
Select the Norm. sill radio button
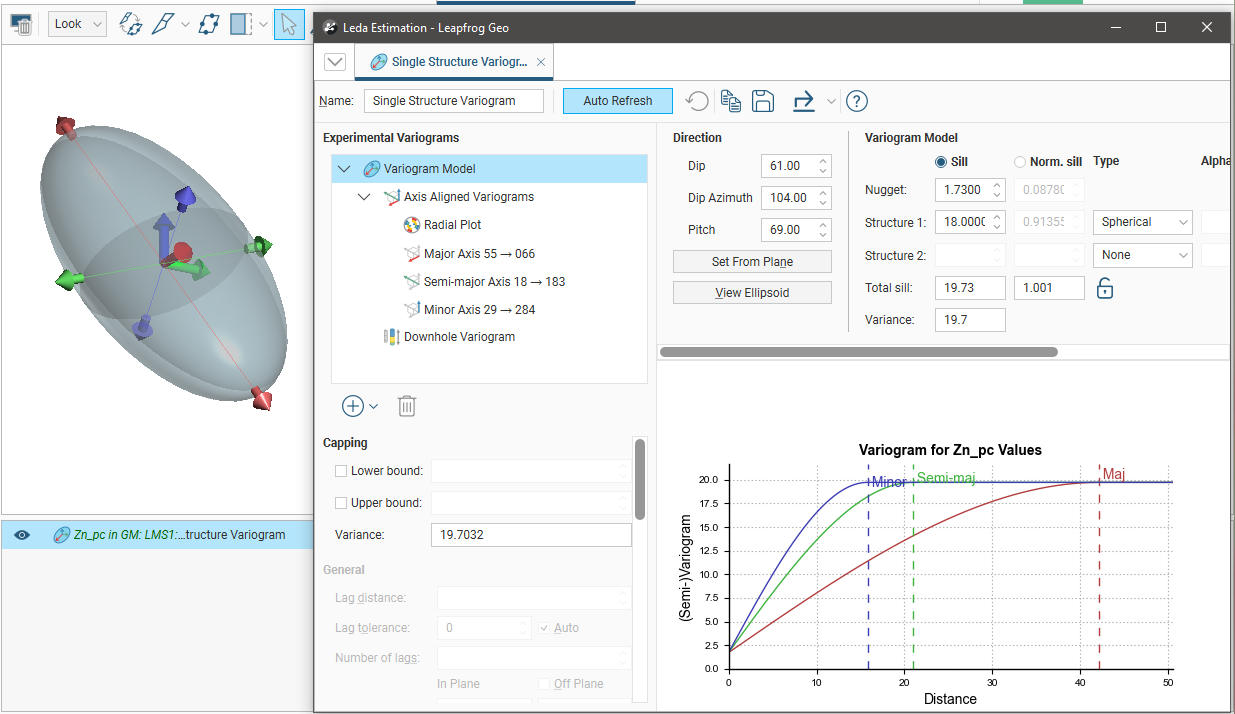[x=1020, y=162]
